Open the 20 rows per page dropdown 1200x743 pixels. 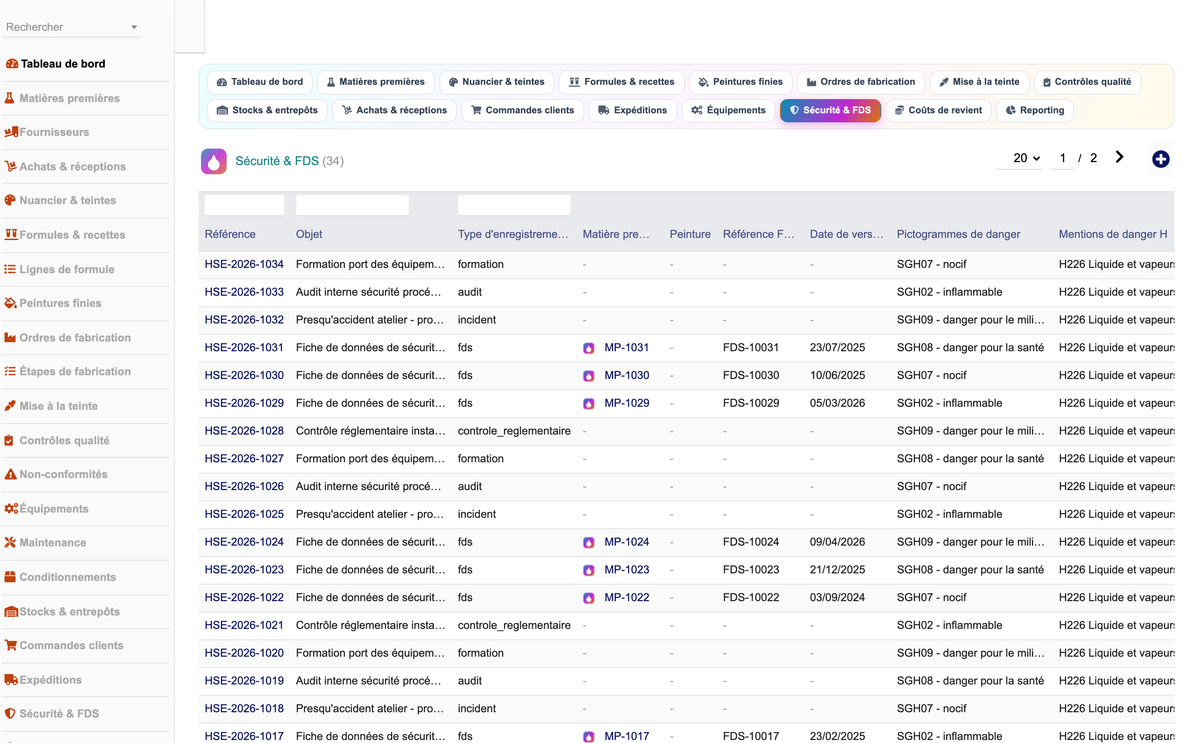[x=1020, y=158]
